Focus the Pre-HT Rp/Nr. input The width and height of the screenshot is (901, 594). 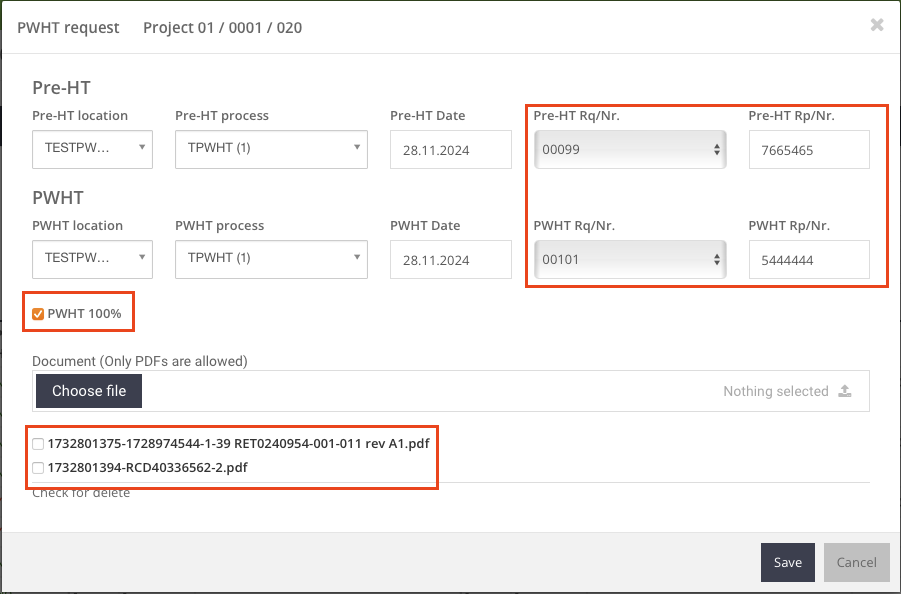(808, 150)
